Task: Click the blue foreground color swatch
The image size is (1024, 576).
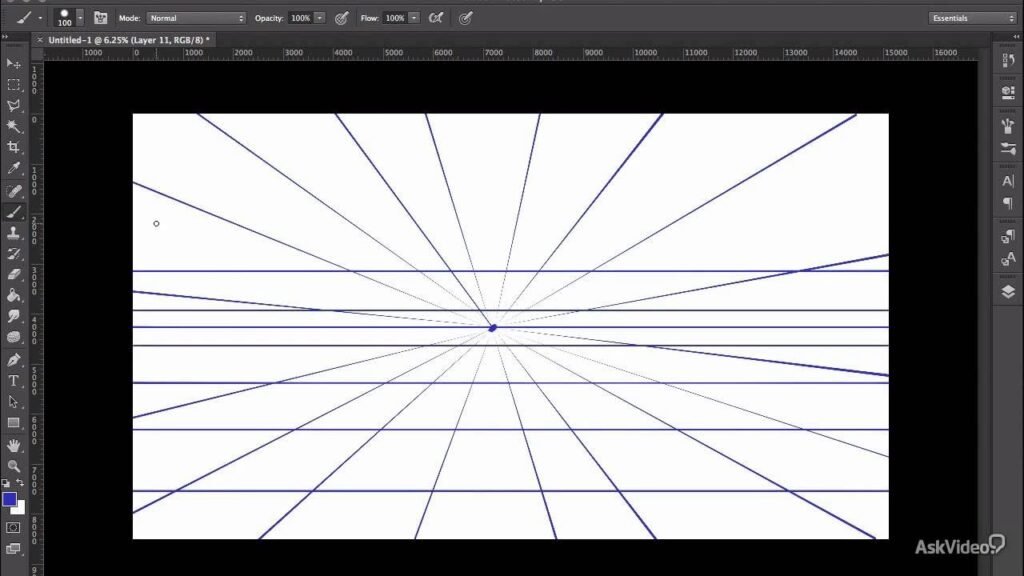Action: pos(9,498)
